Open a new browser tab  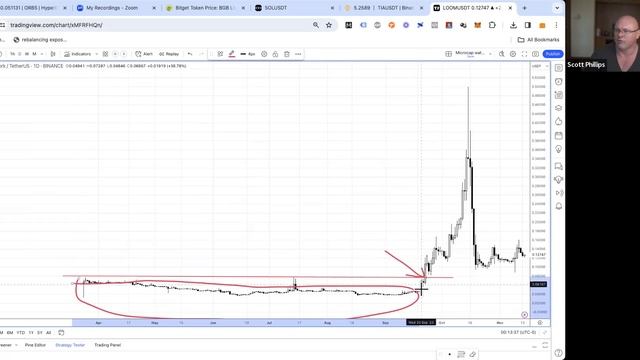(524, 8)
